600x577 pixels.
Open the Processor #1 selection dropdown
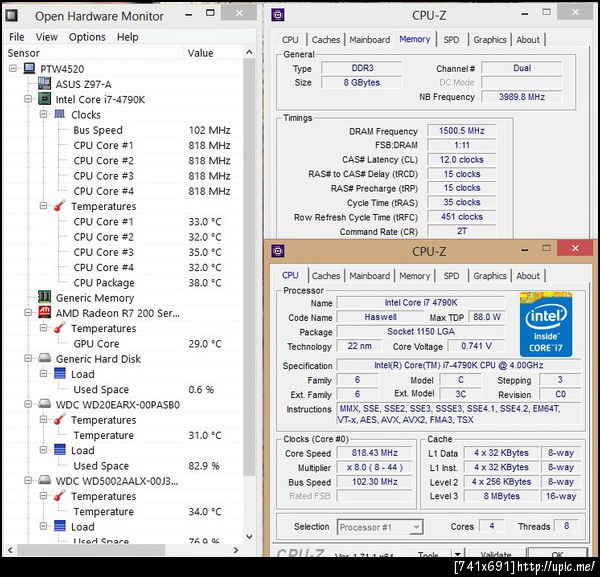[x=416, y=527]
